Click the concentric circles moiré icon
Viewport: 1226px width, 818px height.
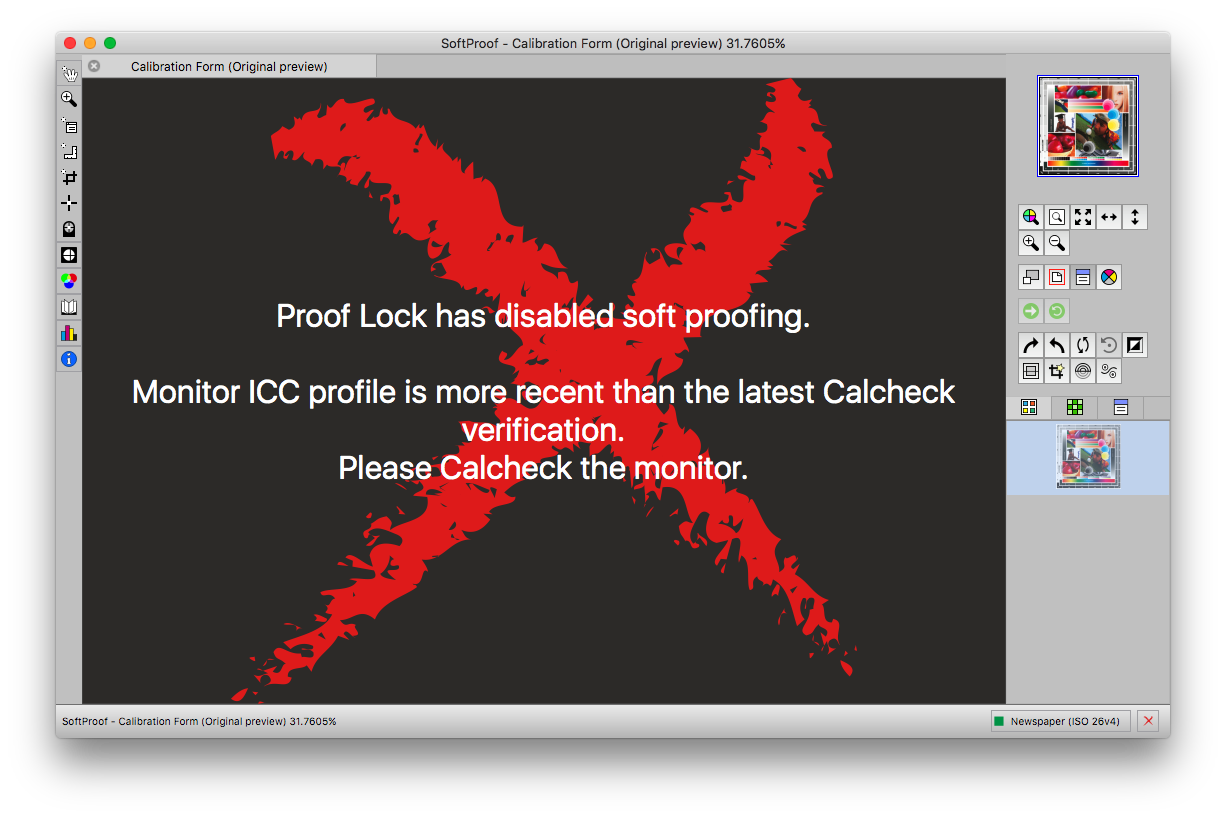click(x=1083, y=372)
